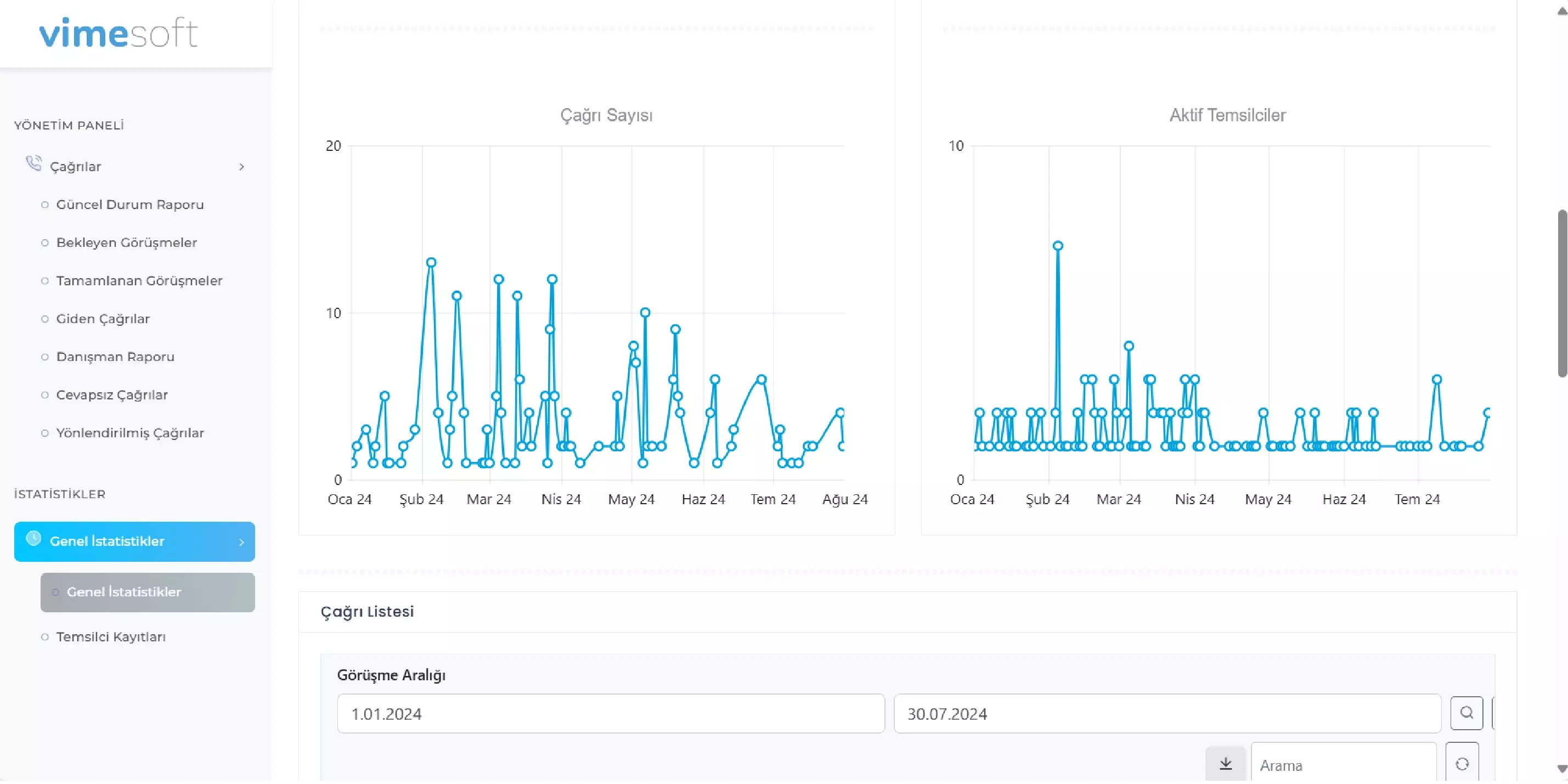Open Güncel Durum Raporu
This screenshot has width=1568, height=784.
coord(130,205)
